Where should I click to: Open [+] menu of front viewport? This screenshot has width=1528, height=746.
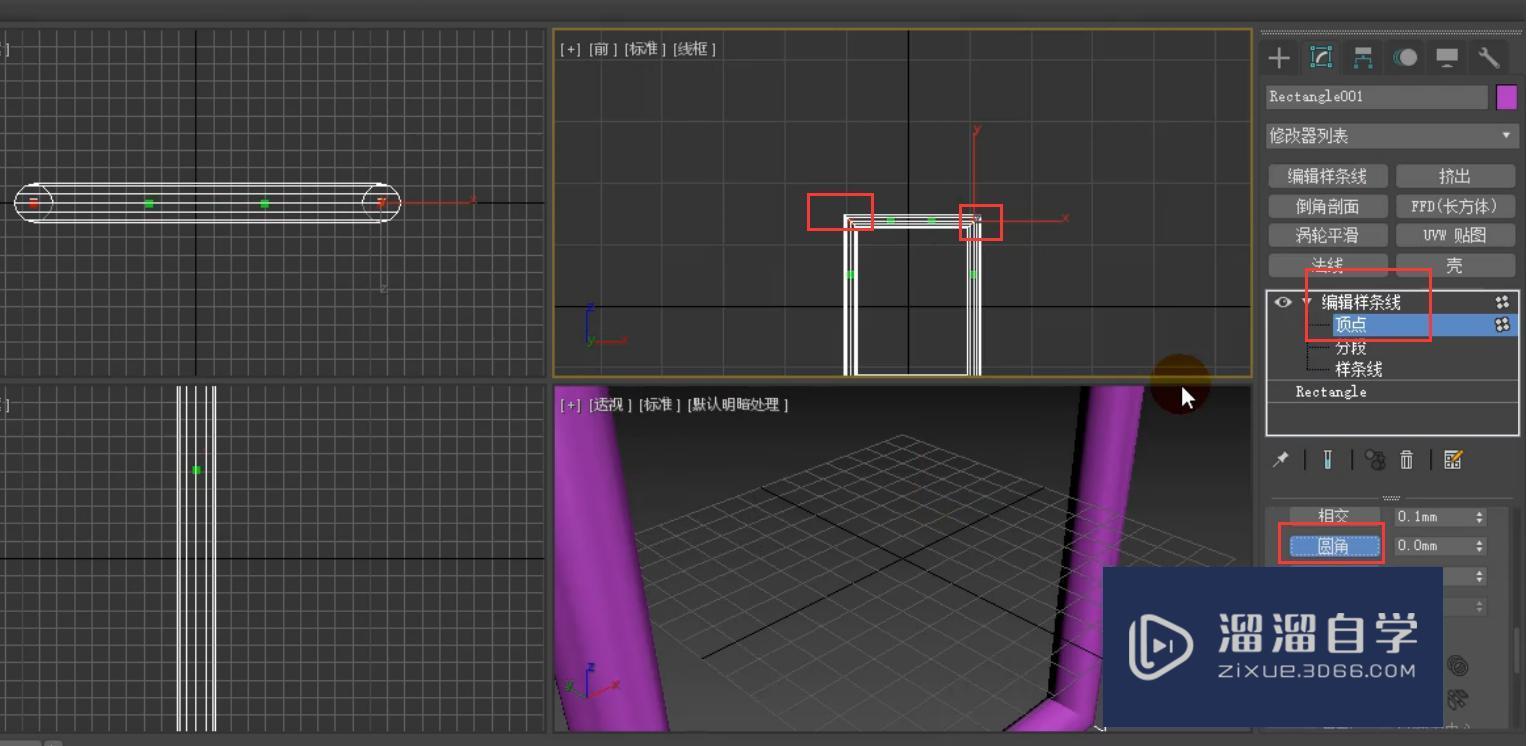[x=570, y=49]
